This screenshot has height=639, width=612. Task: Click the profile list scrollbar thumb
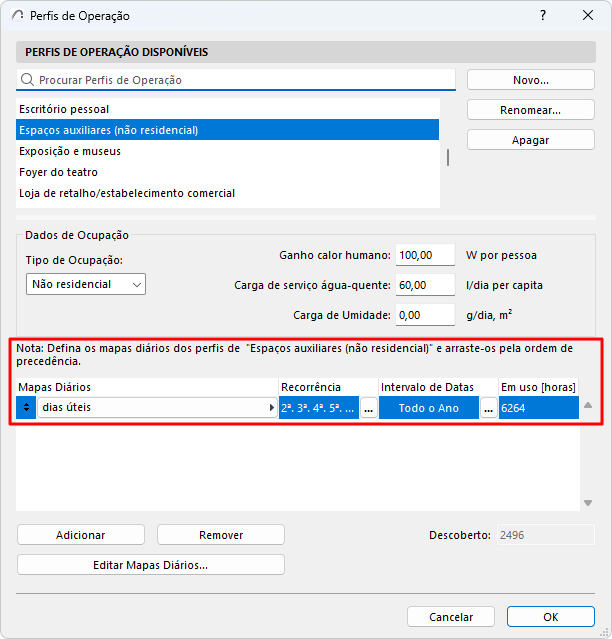pyautogui.click(x=448, y=157)
